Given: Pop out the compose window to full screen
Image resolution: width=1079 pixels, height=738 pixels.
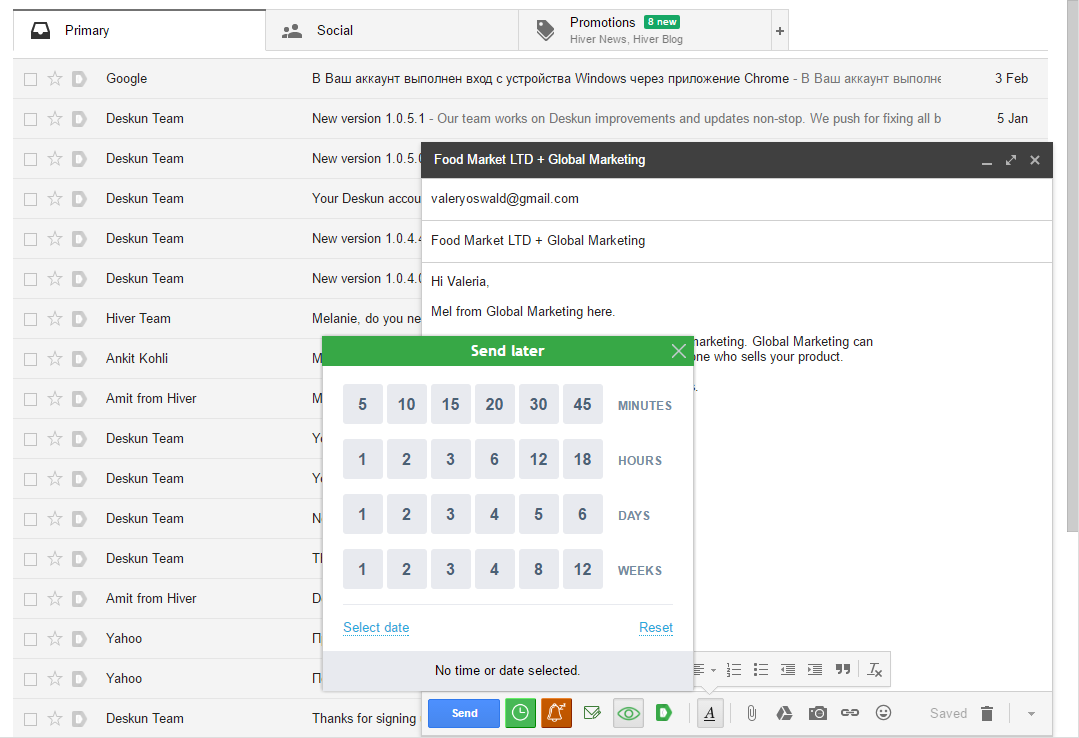Looking at the screenshot, I should pyautogui.click(x=1011, y=160).
